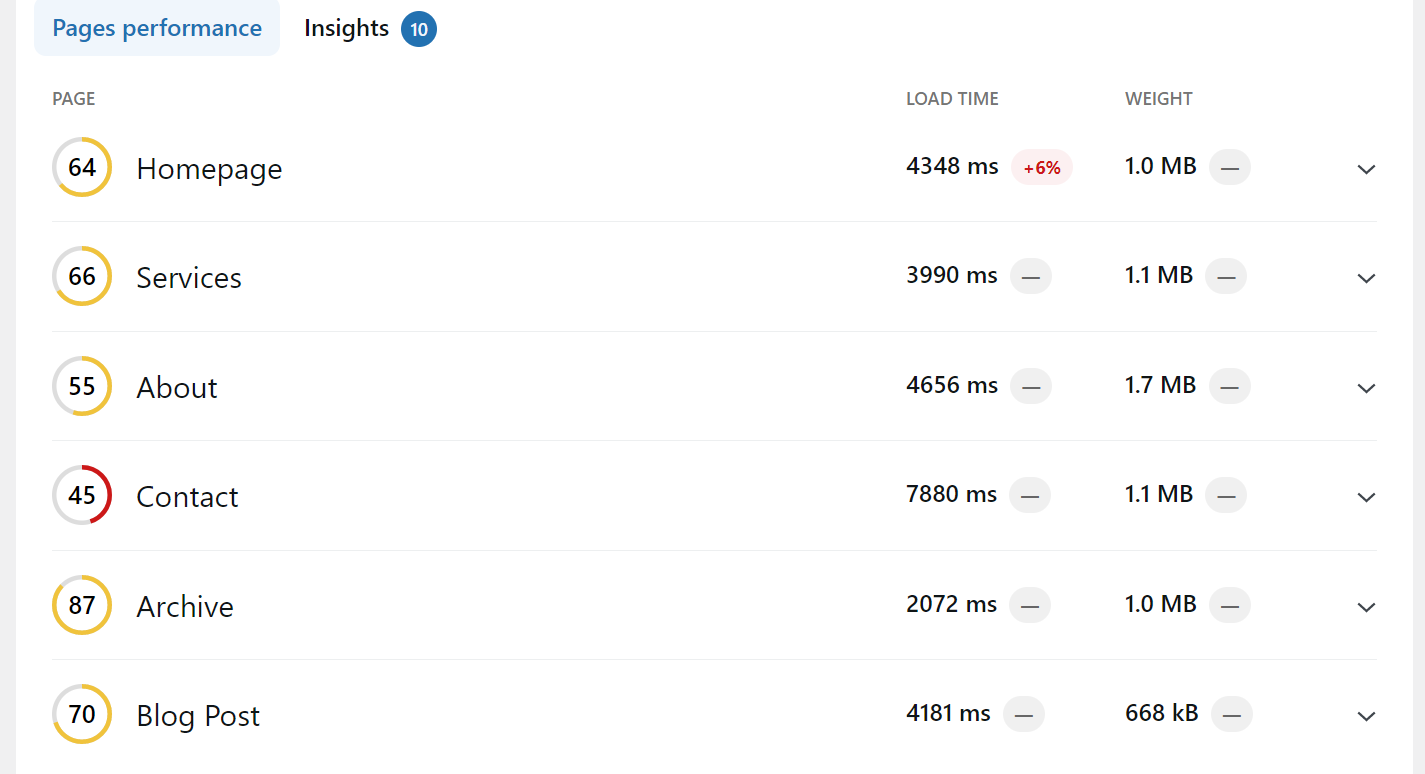Click the Insights count badge showing 10

(x=419, y=29)
